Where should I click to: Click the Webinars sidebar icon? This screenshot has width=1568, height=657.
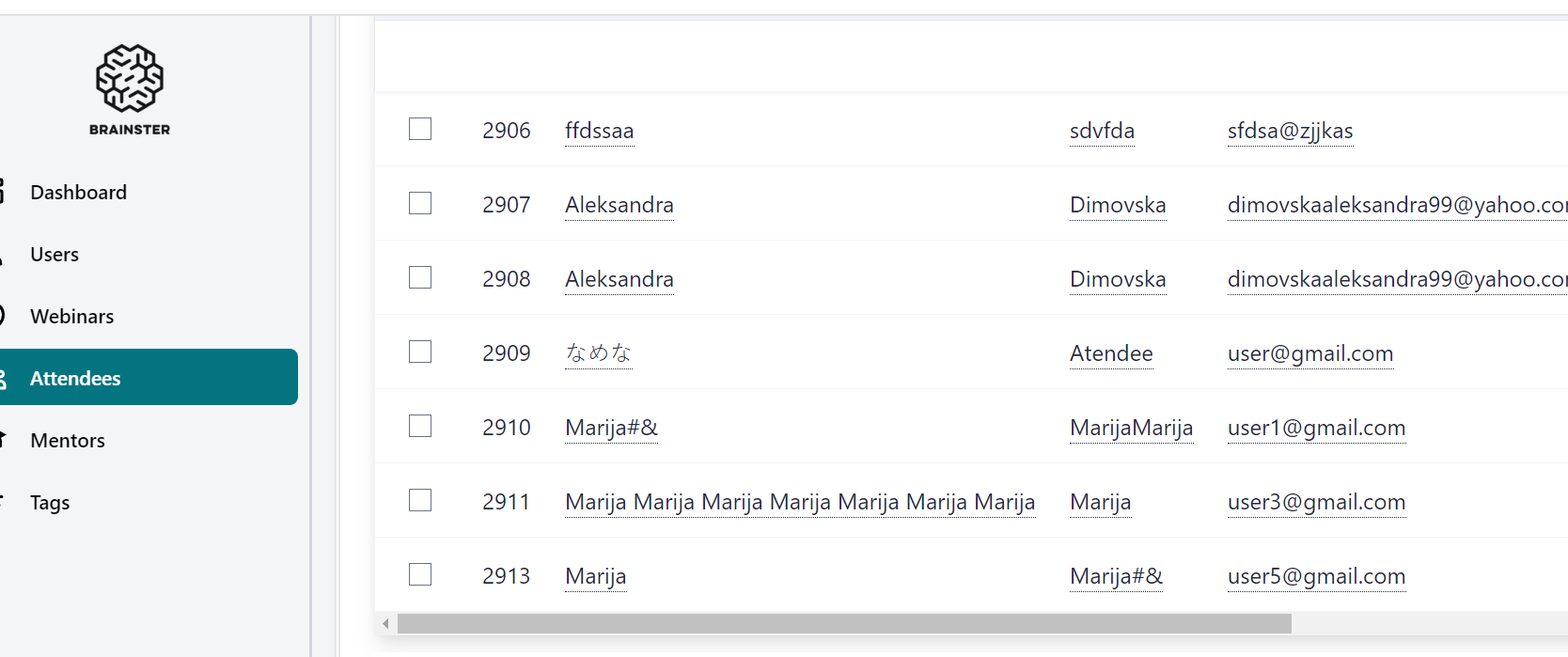[3, 316]
